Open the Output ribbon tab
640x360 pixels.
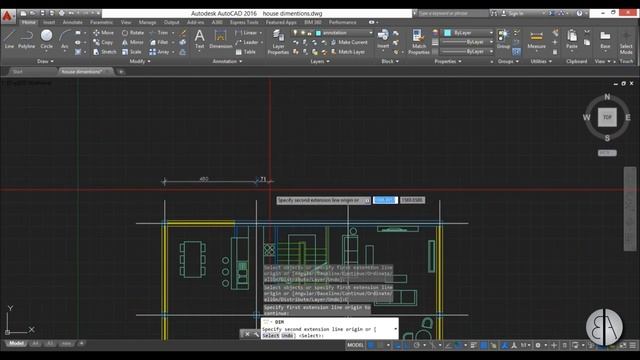point(171,22)
